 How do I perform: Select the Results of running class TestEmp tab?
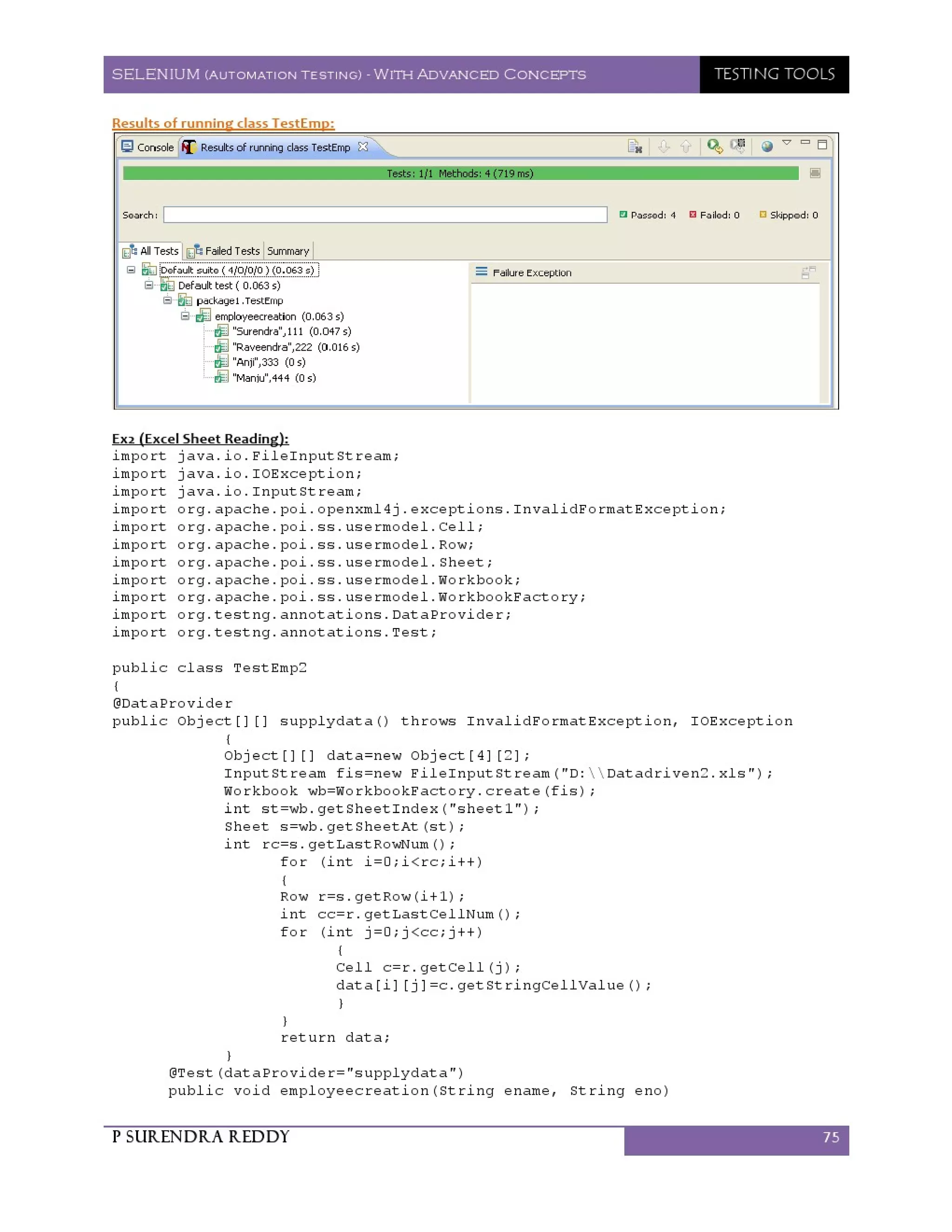pos(275,147)
